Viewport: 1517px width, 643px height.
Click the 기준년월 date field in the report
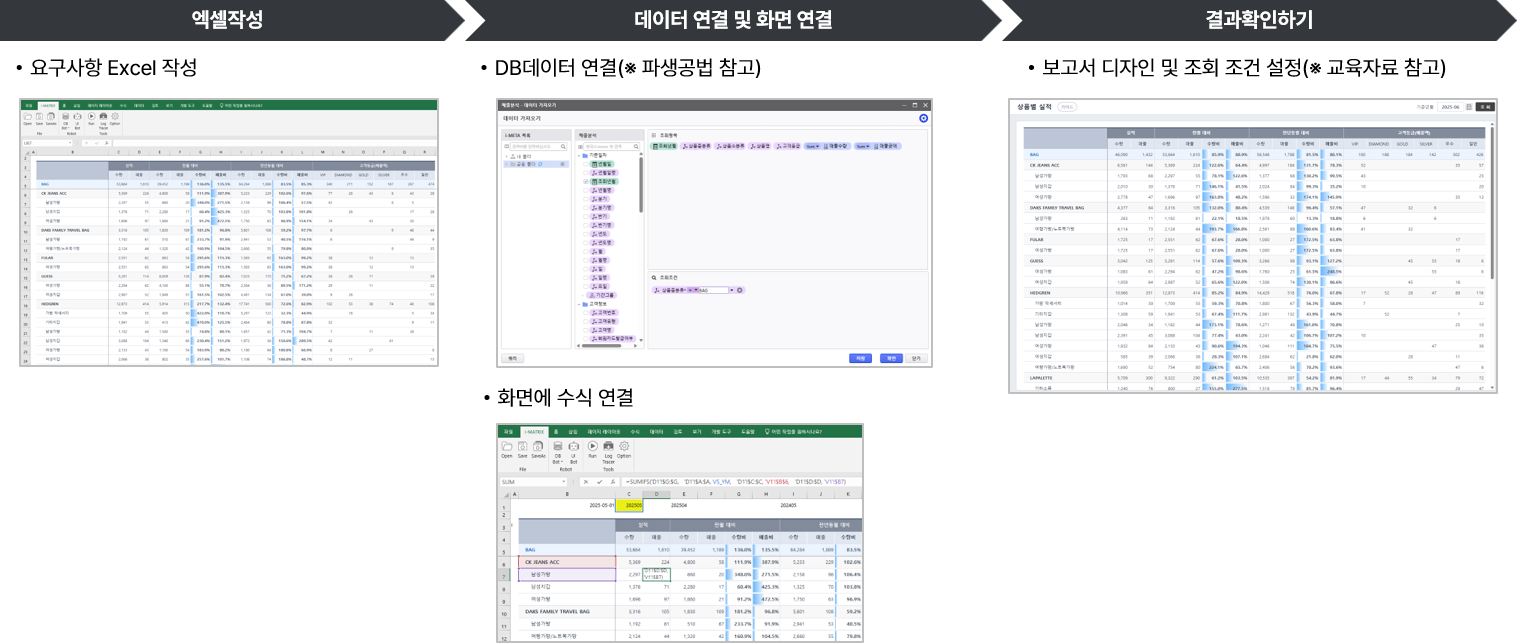click(x=1450, y=106)
